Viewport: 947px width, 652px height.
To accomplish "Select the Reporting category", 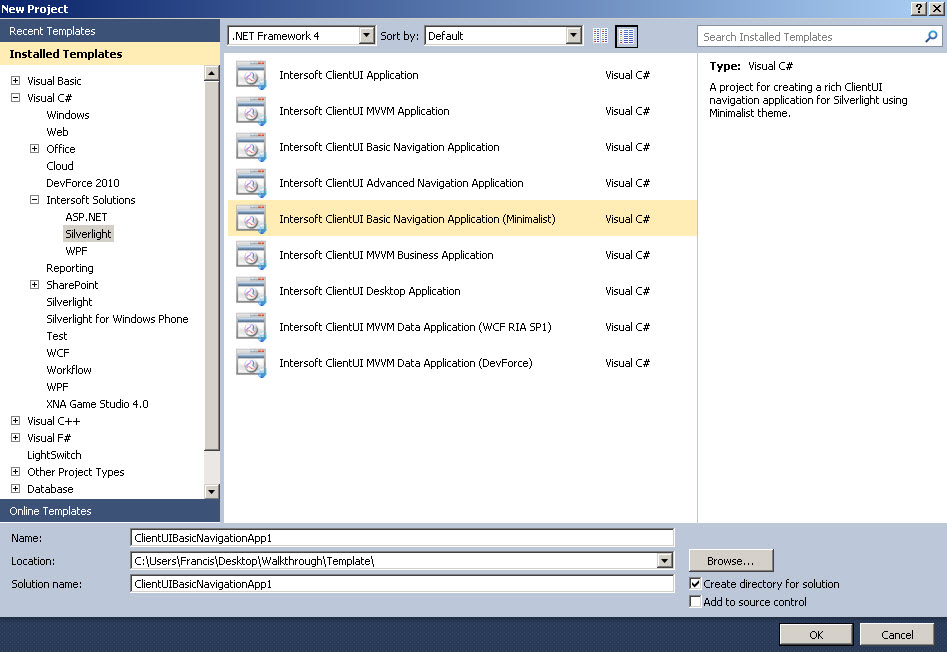I will point(70,268).
